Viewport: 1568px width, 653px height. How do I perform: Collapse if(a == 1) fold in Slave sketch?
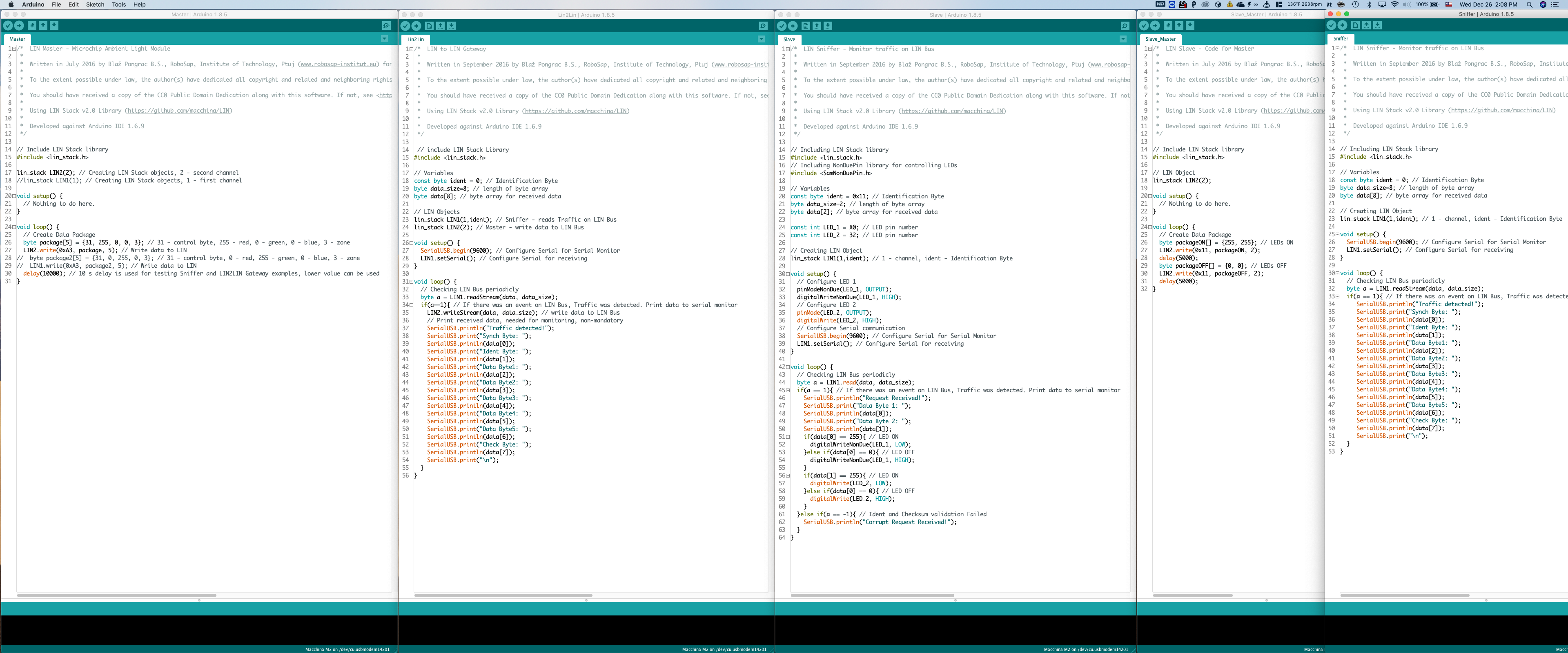point(788,390)
